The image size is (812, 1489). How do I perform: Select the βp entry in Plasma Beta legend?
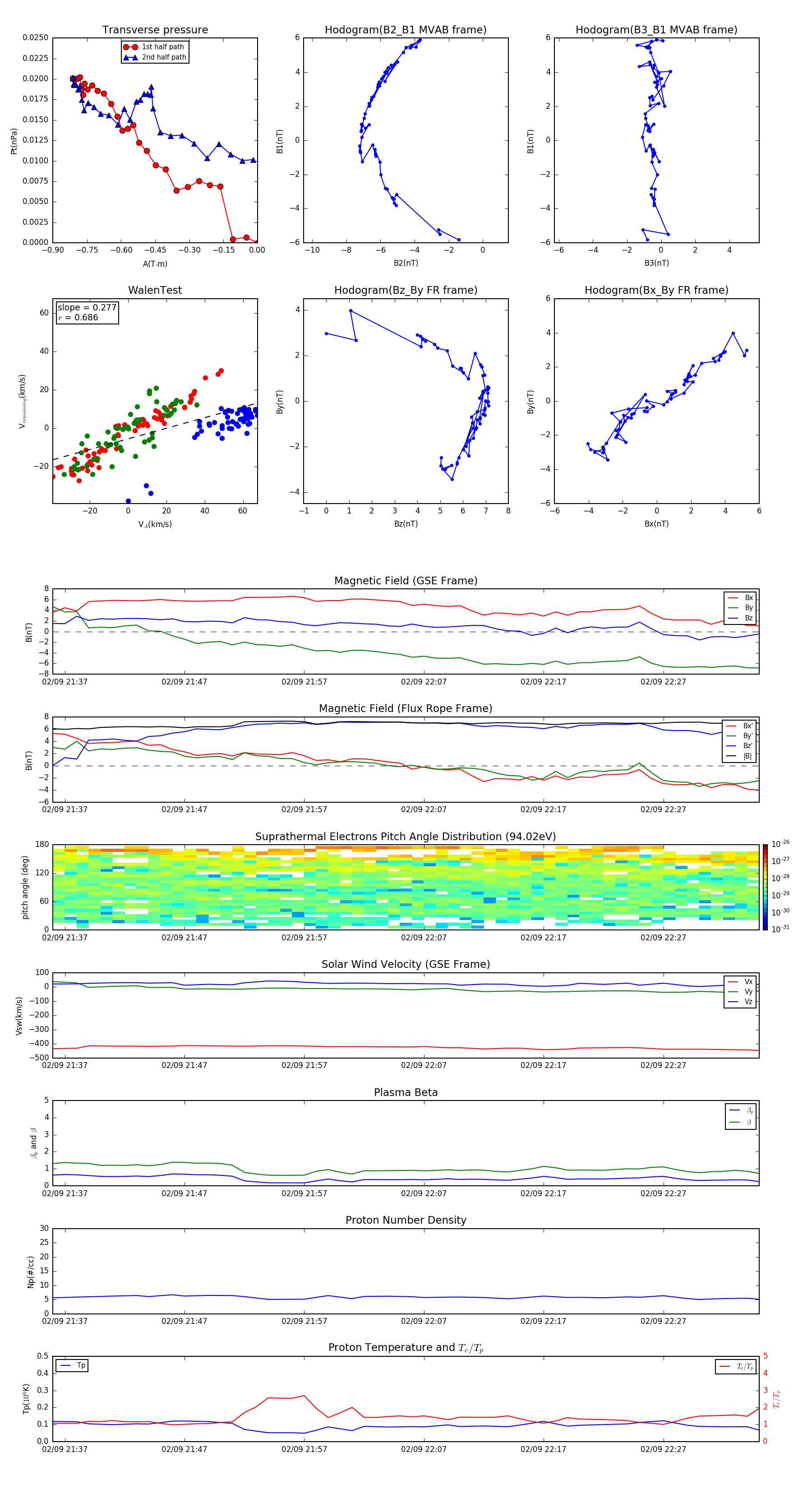tap(742, 1110)
